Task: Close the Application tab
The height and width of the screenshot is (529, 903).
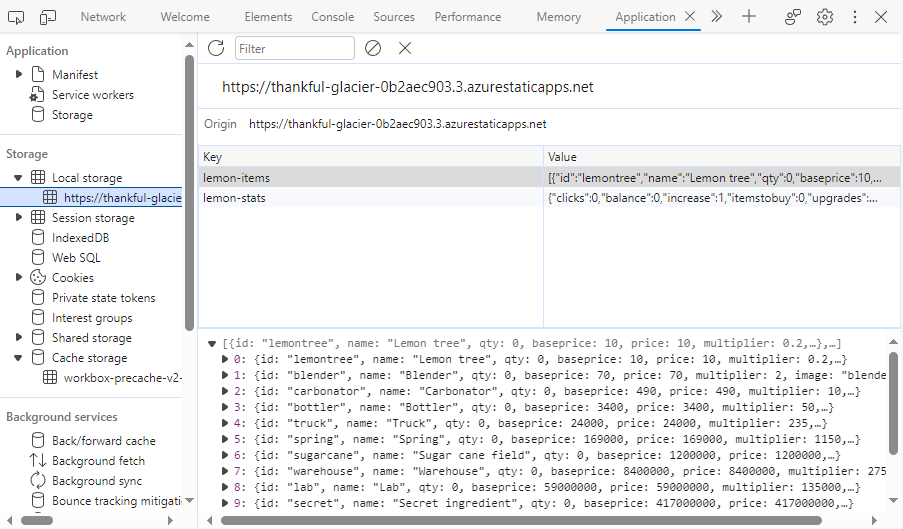Action: (x=690, y=17)
